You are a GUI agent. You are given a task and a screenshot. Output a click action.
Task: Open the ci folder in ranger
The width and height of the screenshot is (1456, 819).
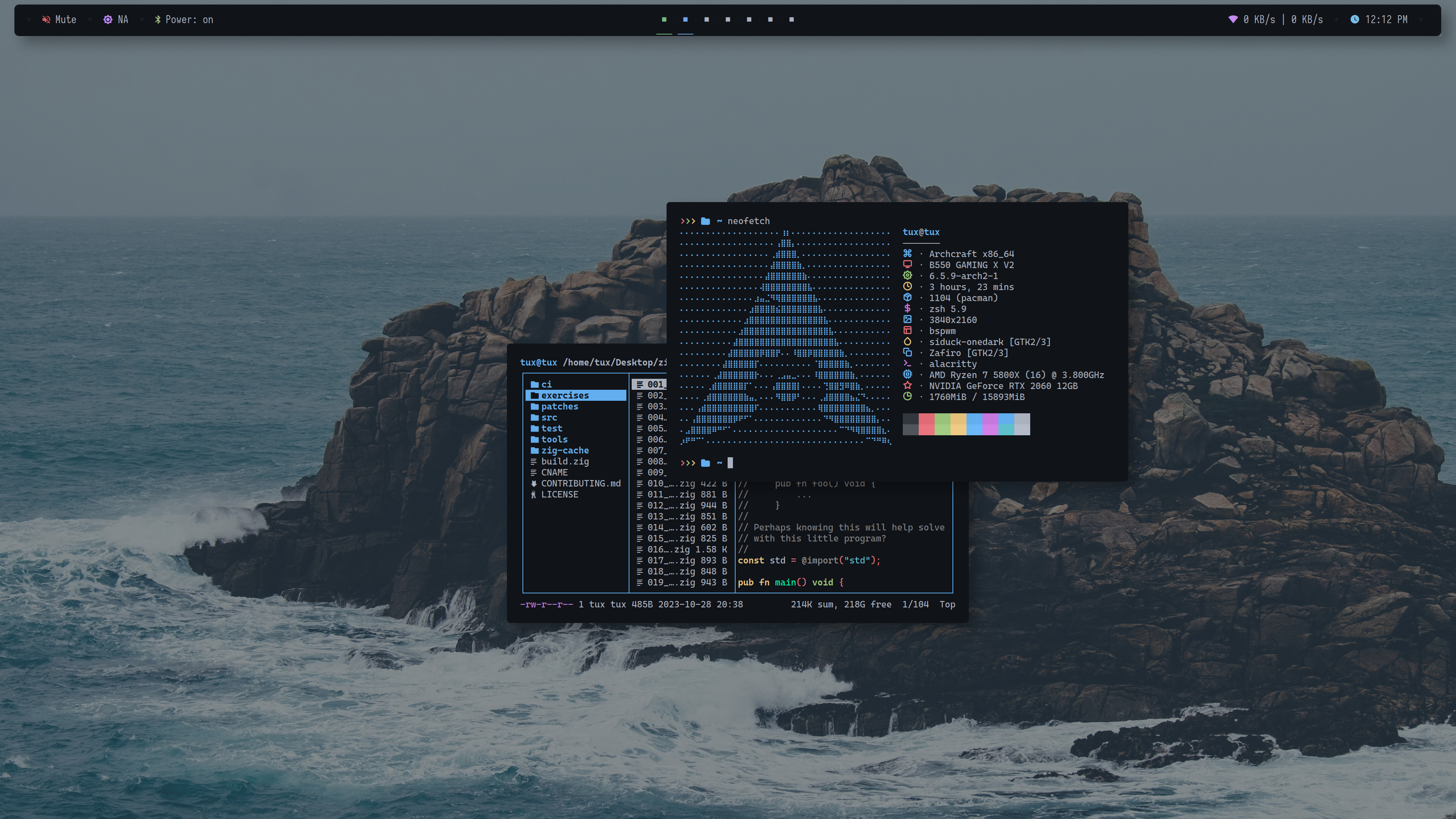pyautogui.click(x=546, y=384)
